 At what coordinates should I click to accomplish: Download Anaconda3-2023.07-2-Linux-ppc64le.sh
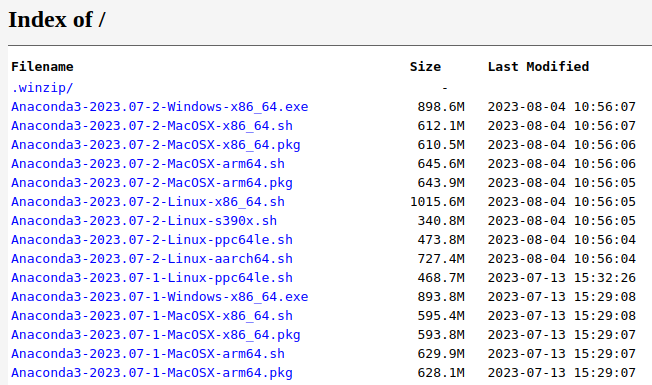pyautogui.click(x=152, y=240)
